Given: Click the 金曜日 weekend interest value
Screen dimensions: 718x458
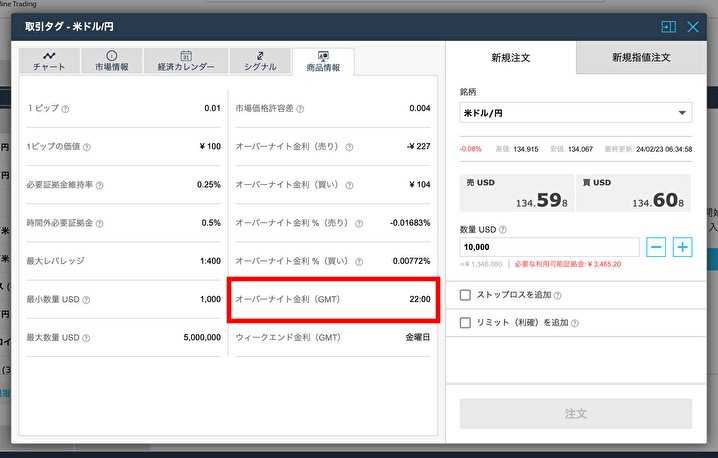Looking at the screenshot, I should coord(418,338).
